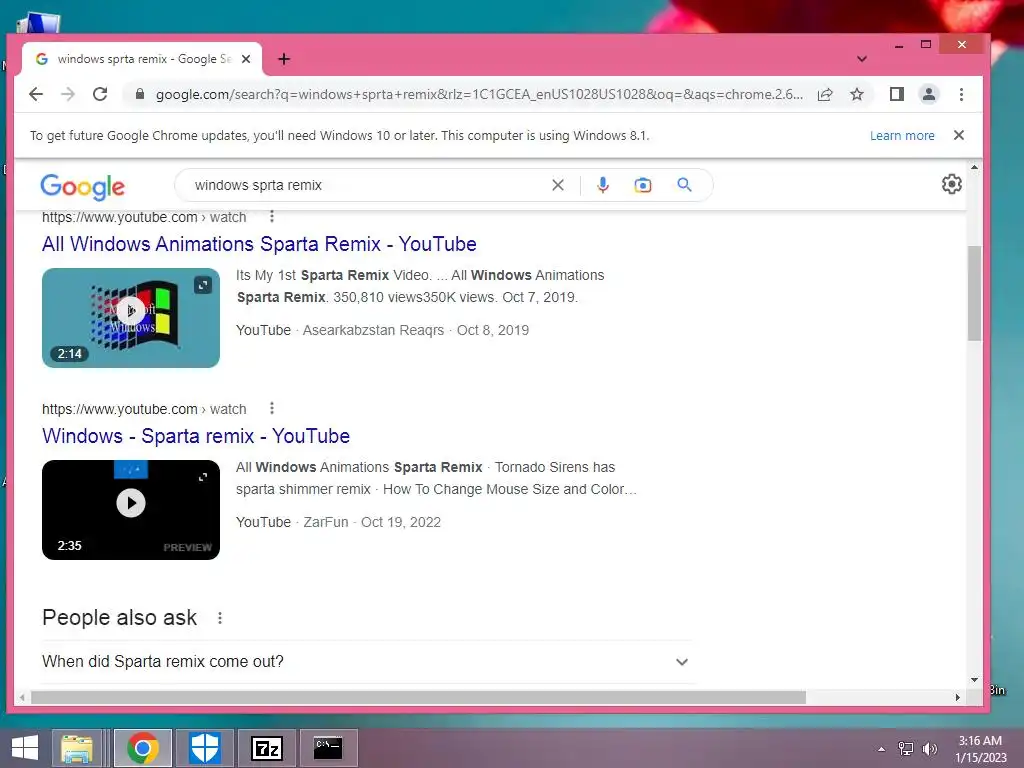
Task: Go back to the previous page
Action: pyautogui.click(x=36, y=94)
